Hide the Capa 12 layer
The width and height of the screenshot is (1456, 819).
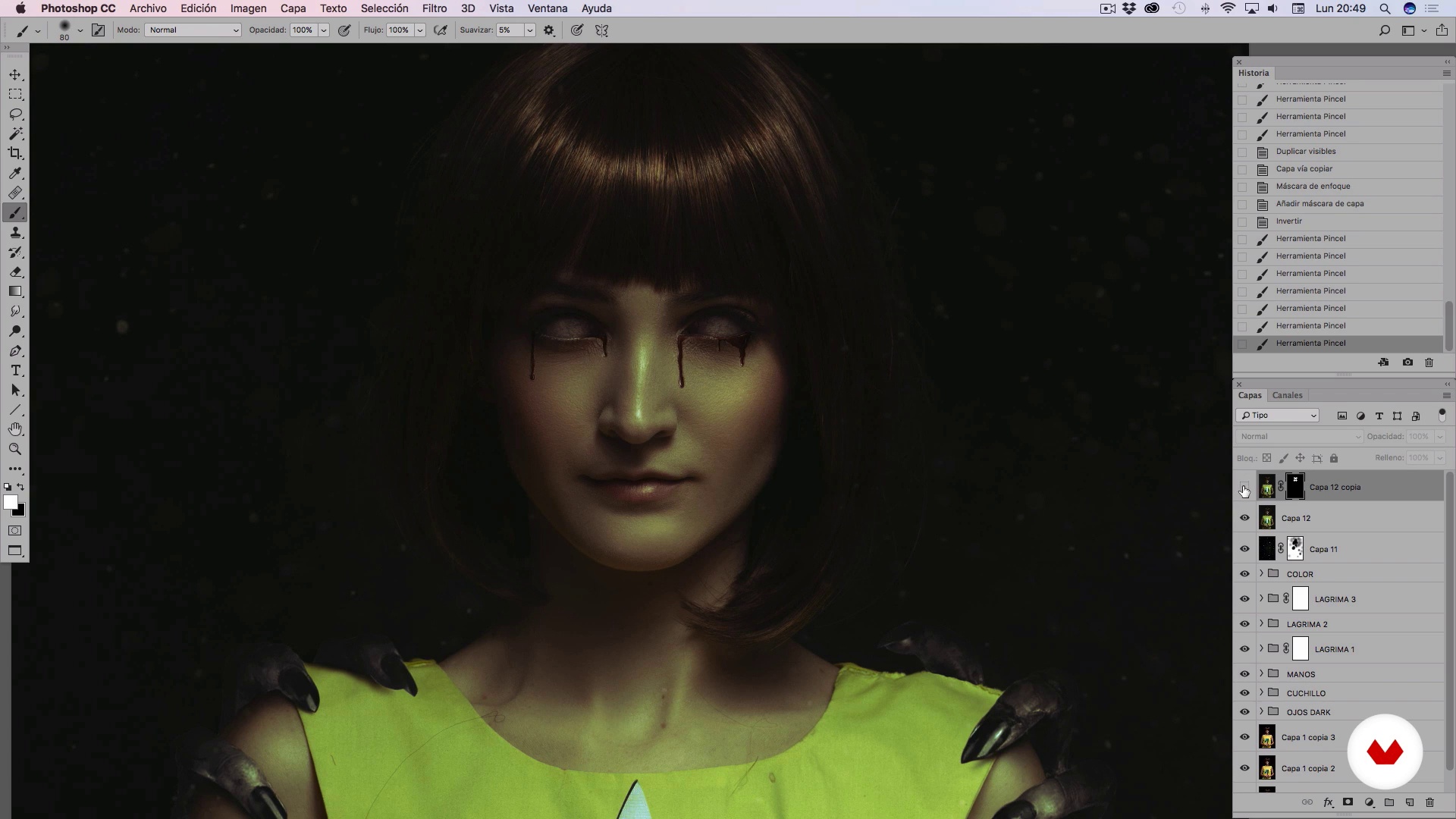click(x=1244, y=518)
